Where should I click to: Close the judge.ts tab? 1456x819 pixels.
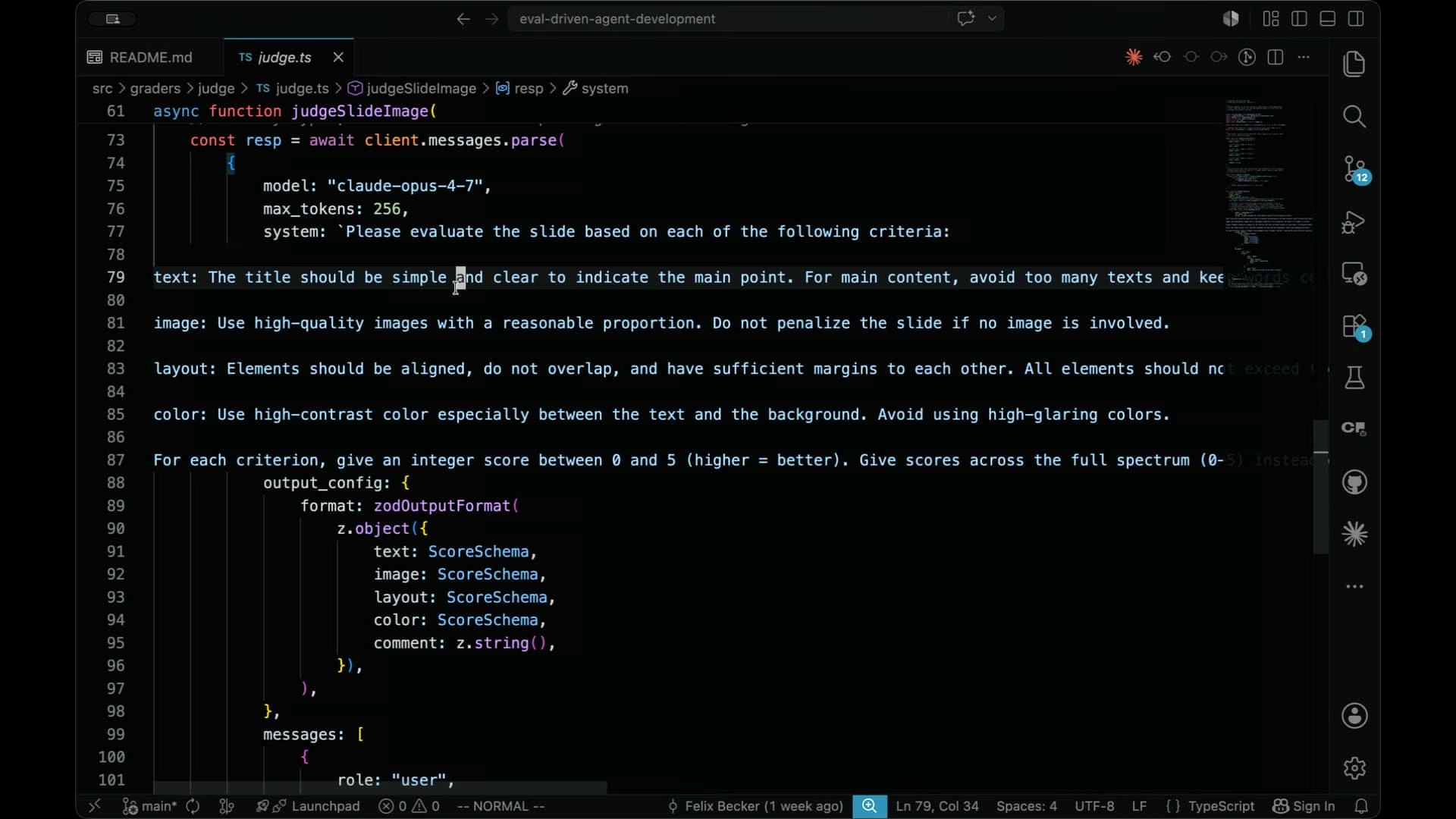[338, 58]
